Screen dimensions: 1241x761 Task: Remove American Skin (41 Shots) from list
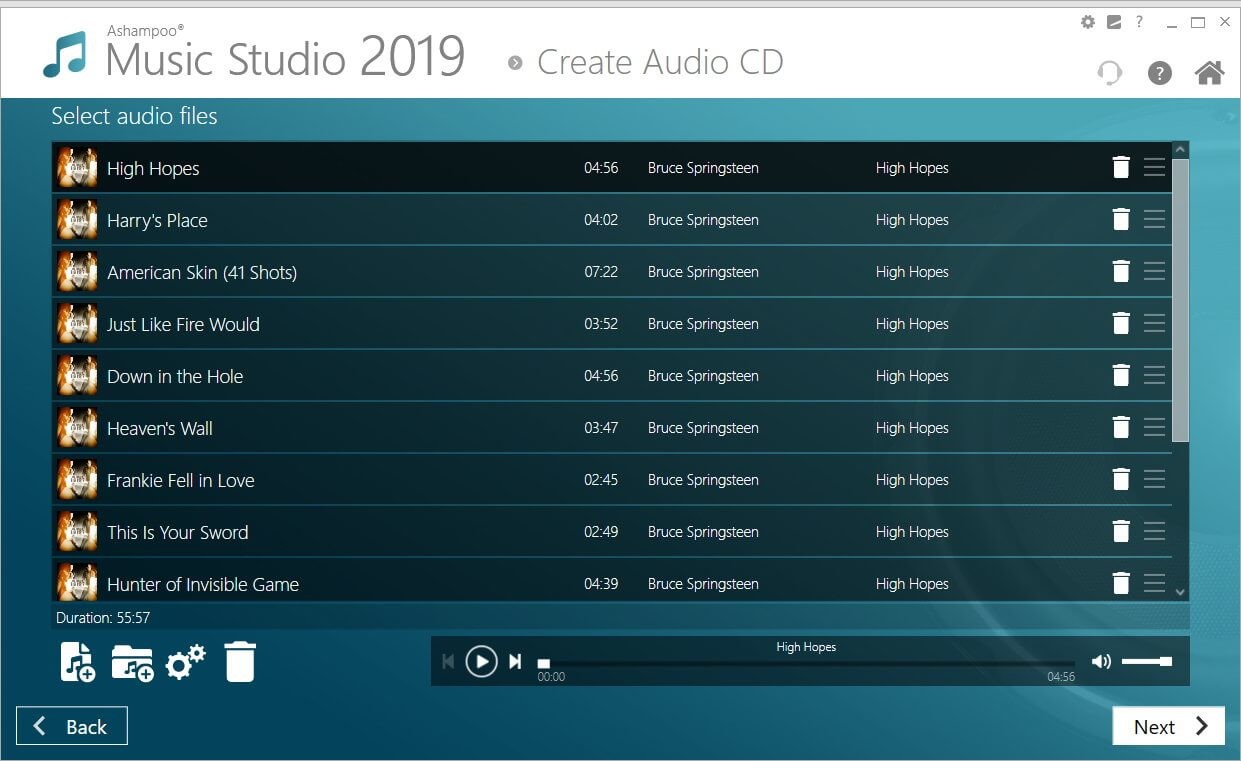(1120, 271)
